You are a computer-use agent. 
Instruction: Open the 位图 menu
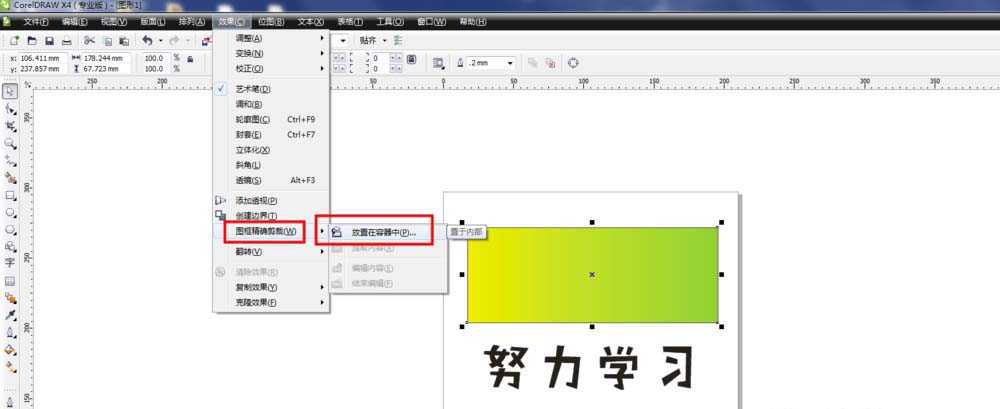click(x=271, y=21)
